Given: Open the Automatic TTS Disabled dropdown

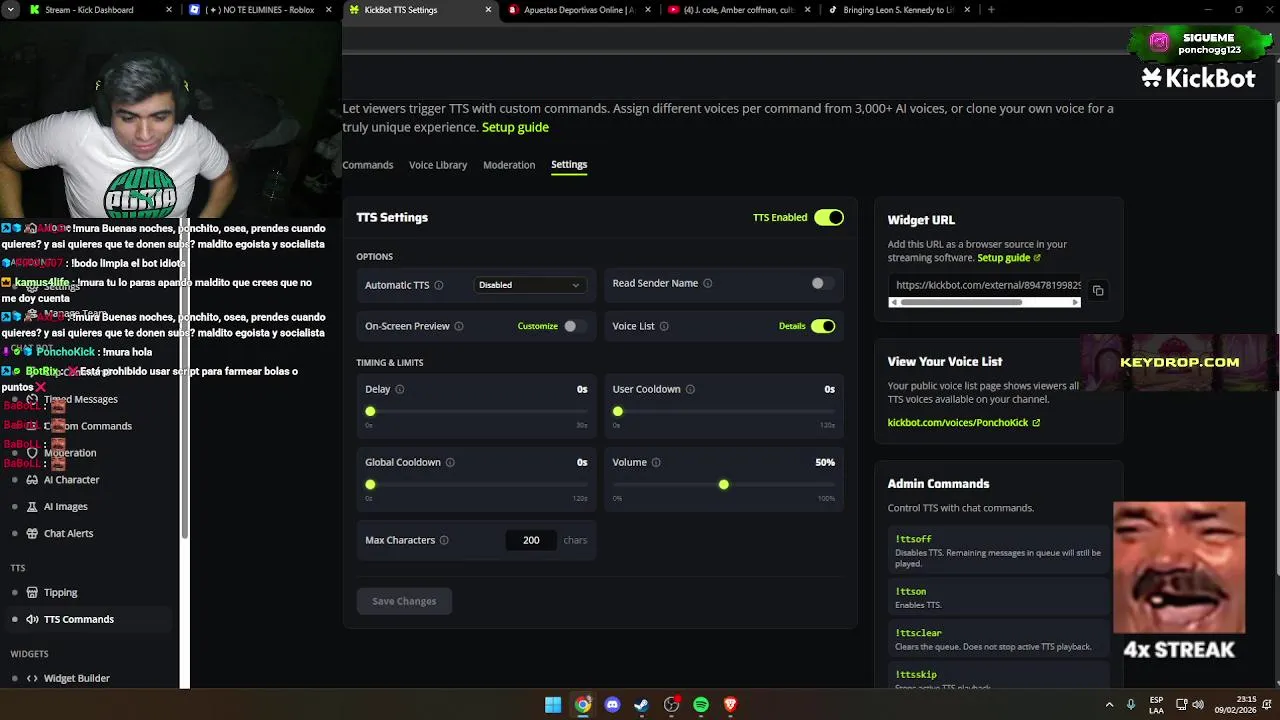Looking at the screenshot, I should (x=529, y=286).
